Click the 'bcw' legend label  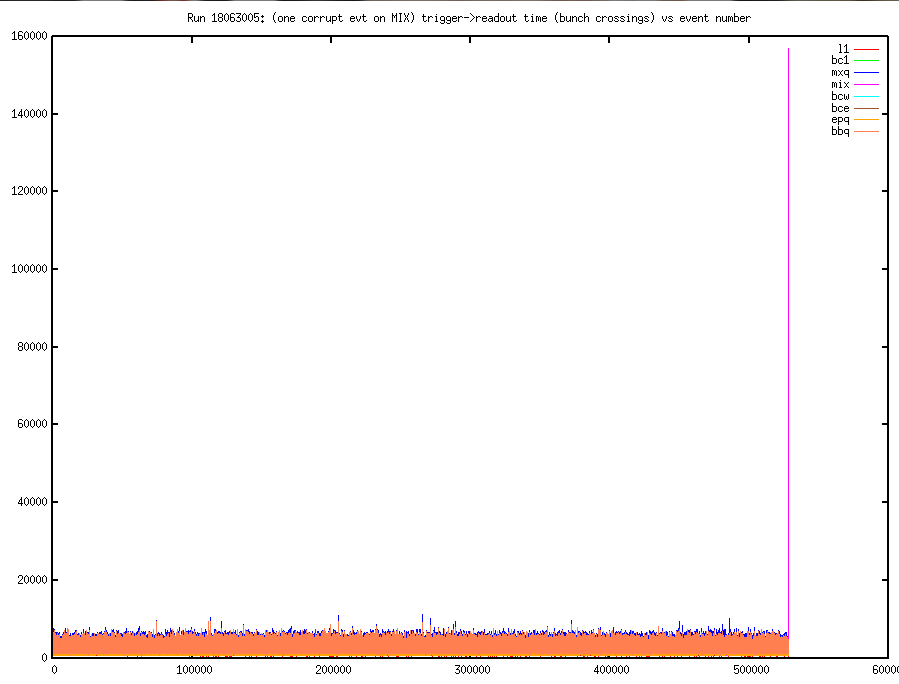pyautogui.click(x=840, y=96)
